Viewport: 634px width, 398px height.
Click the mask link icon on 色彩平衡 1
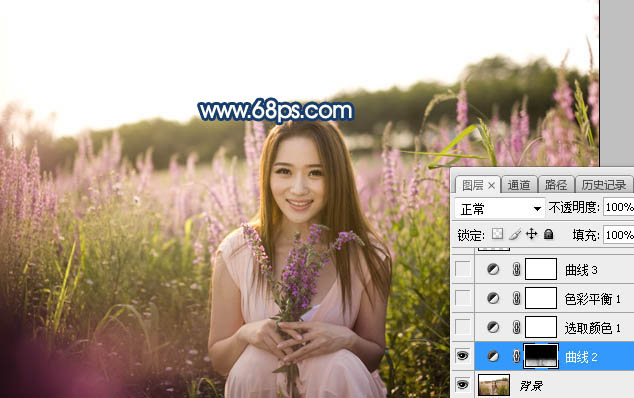[516, 298]
